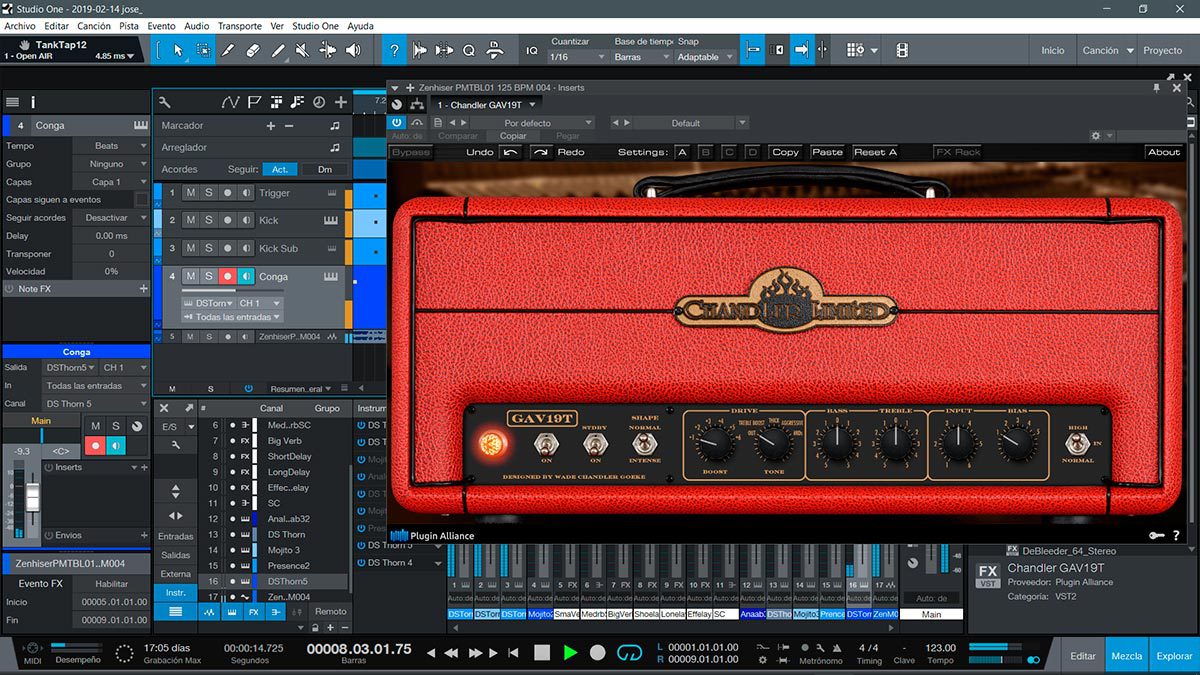This screenshot has height=675, width=1200.
Task: Open the Archivo menu
Action: (20, 26)
